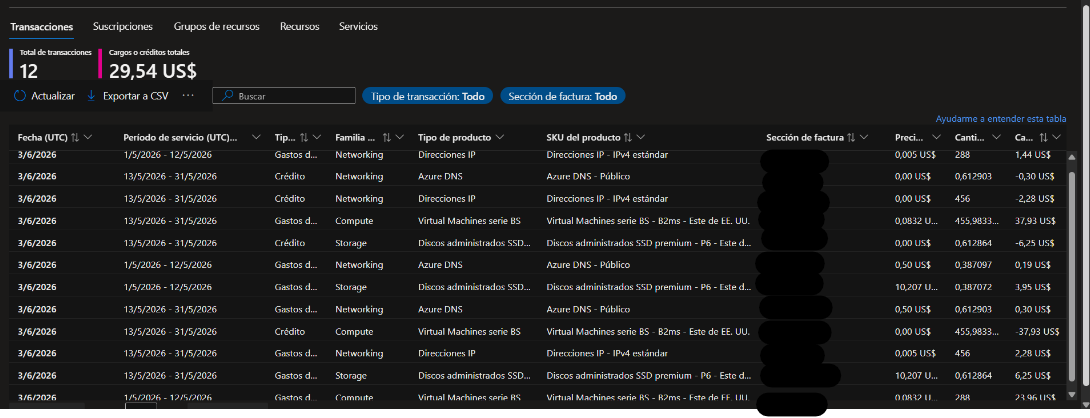
Task: Focus the Buscar search field
Action: pyautogui.click(x=284, y=96)
